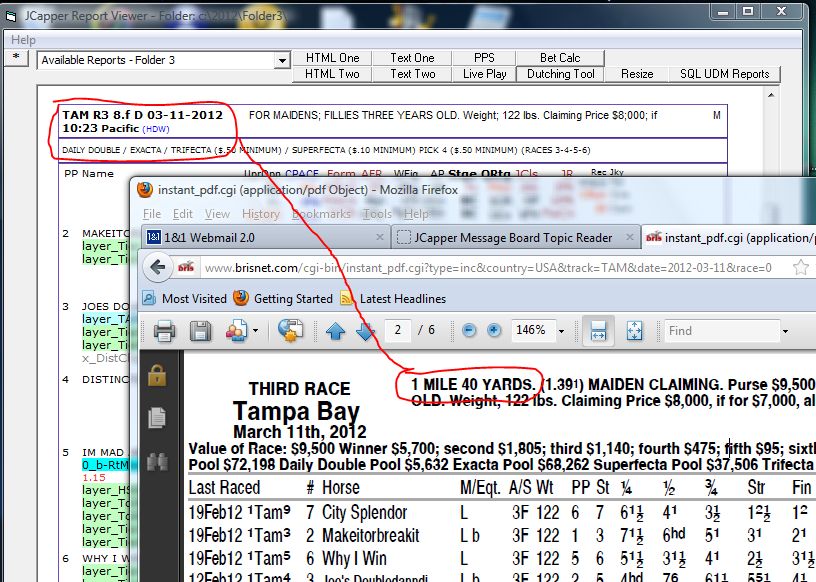Click the Print icon in PDF toolbar

point(164,331)
